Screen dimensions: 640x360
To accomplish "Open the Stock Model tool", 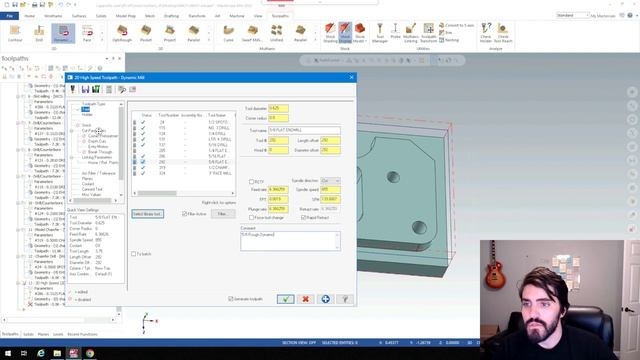I will (x=360, y=33).
